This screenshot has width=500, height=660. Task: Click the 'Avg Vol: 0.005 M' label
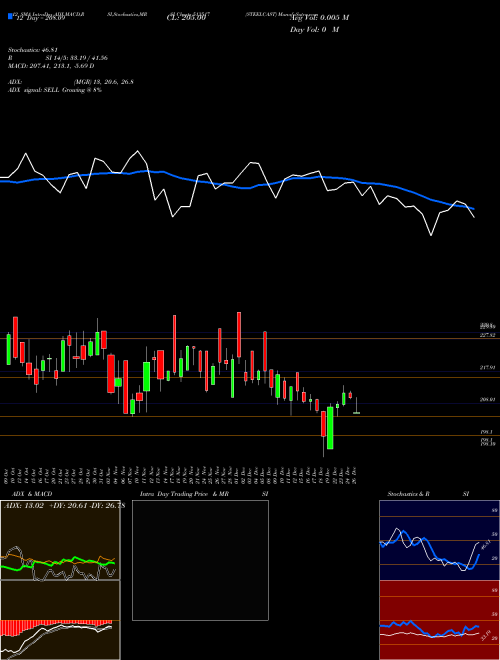[319, 18]
